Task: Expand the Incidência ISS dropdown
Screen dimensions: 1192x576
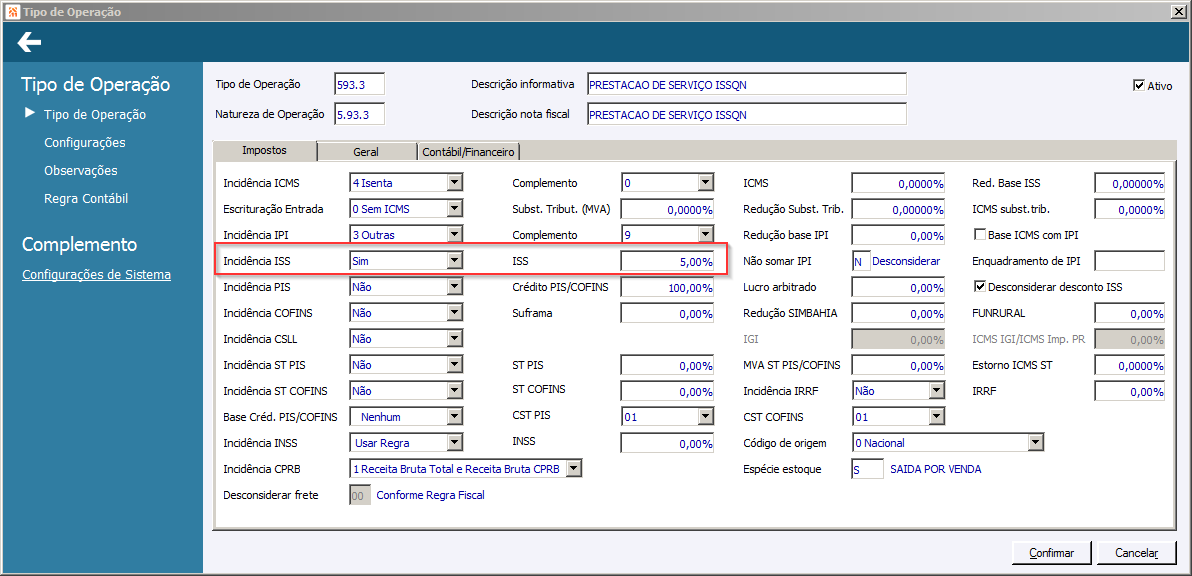Action: [455, 261]
